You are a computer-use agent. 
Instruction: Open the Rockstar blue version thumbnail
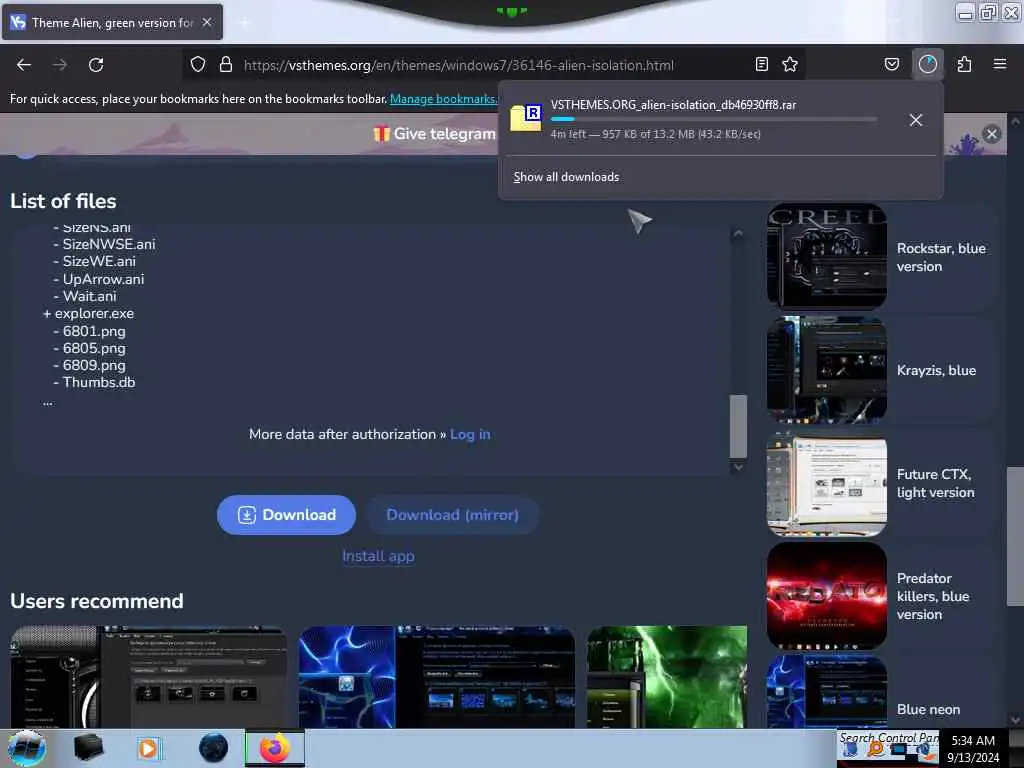[827, 256]
